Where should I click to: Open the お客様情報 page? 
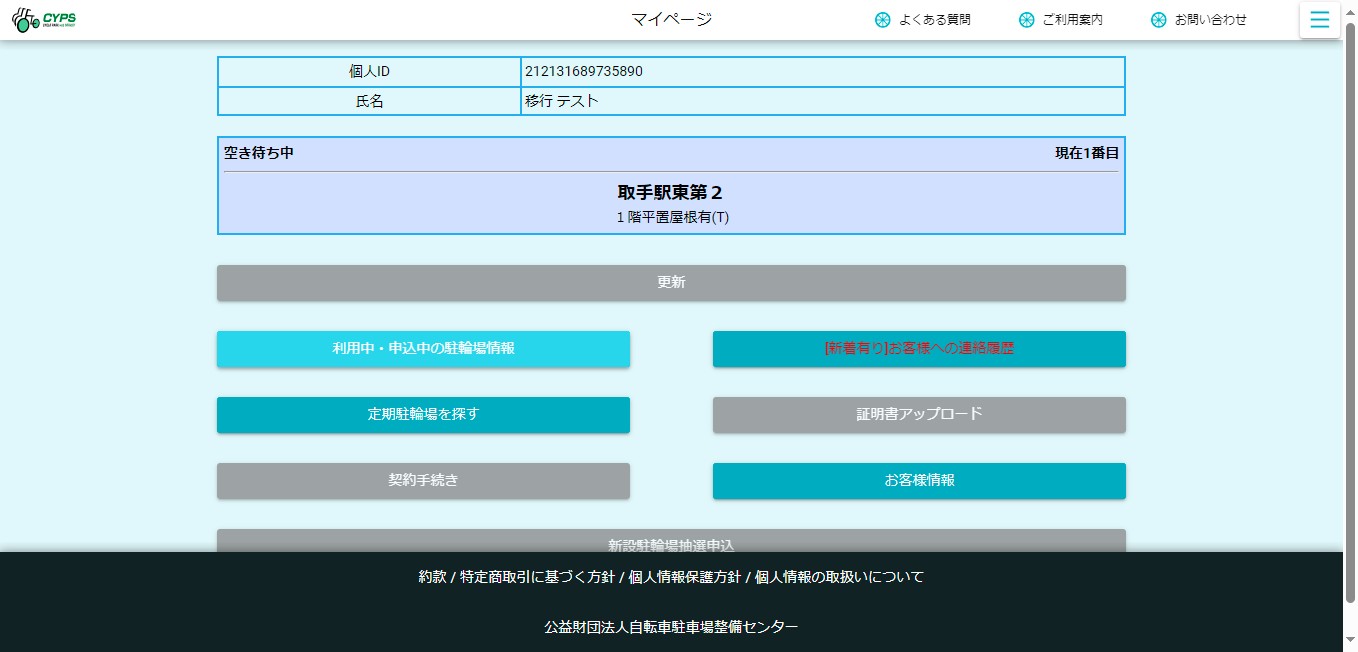(919, 481)
